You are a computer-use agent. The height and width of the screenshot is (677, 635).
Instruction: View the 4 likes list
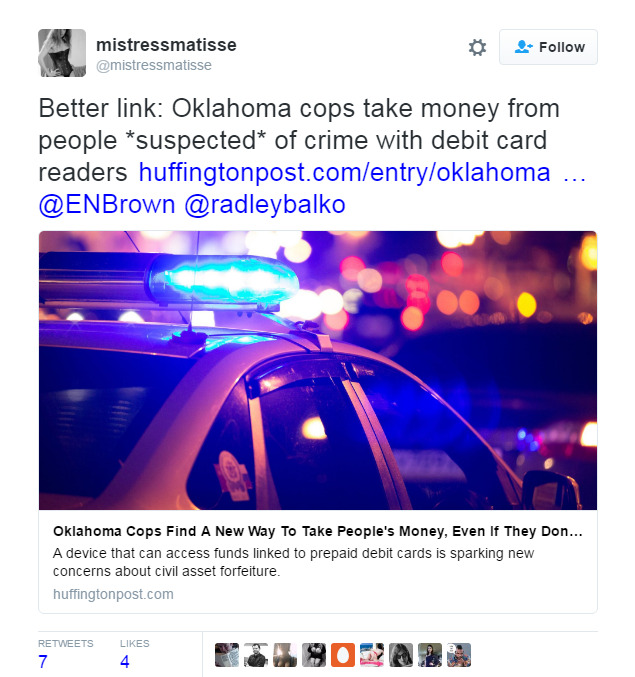[x=135, y=654]
